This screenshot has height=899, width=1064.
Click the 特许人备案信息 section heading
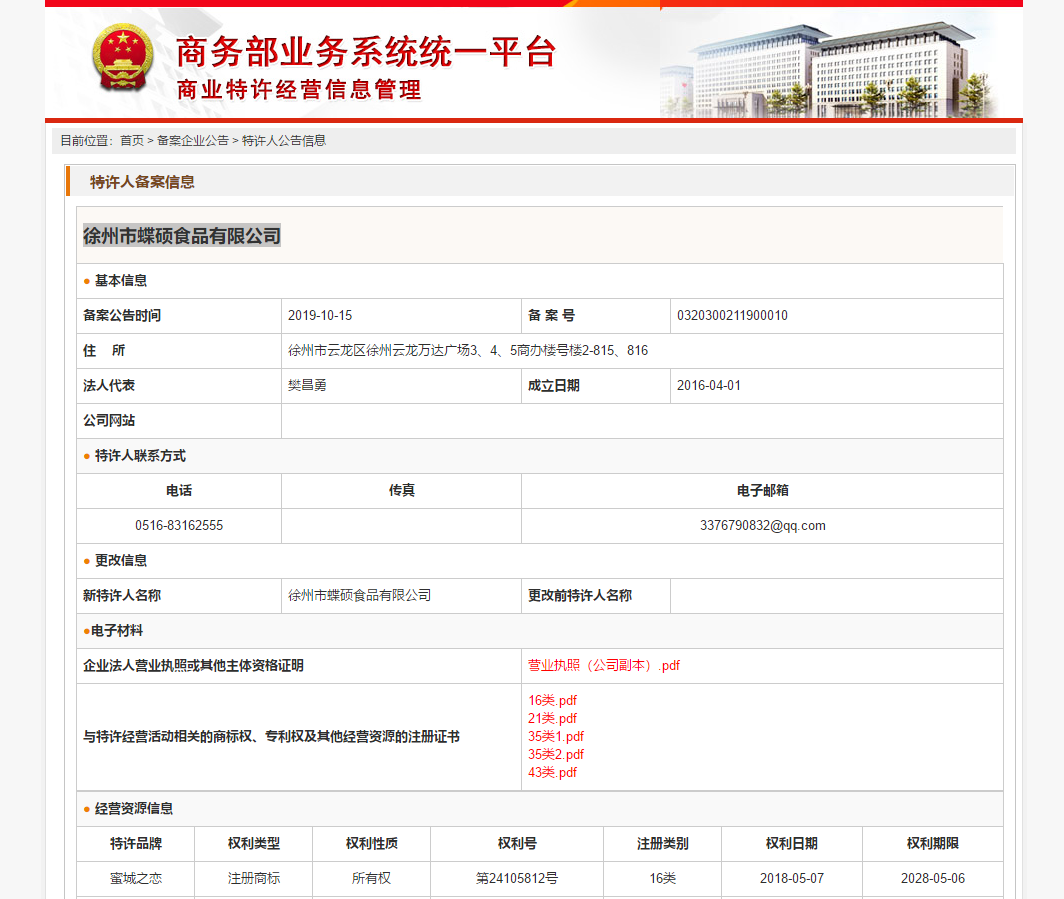pyautogui.click(x=142, y=182)
